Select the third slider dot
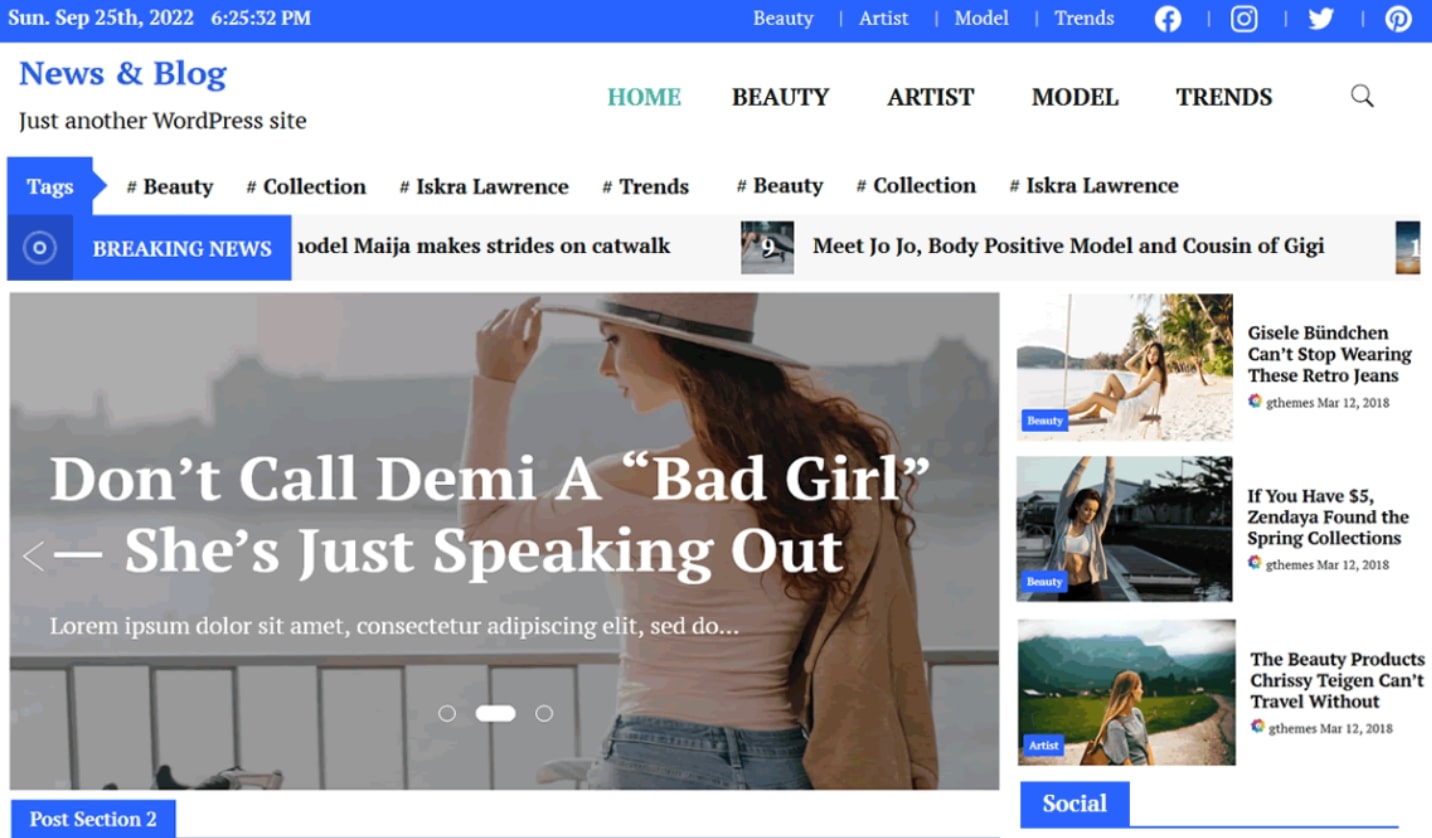This screenshot has width=1432, height=838. click(x=544, y=713)
